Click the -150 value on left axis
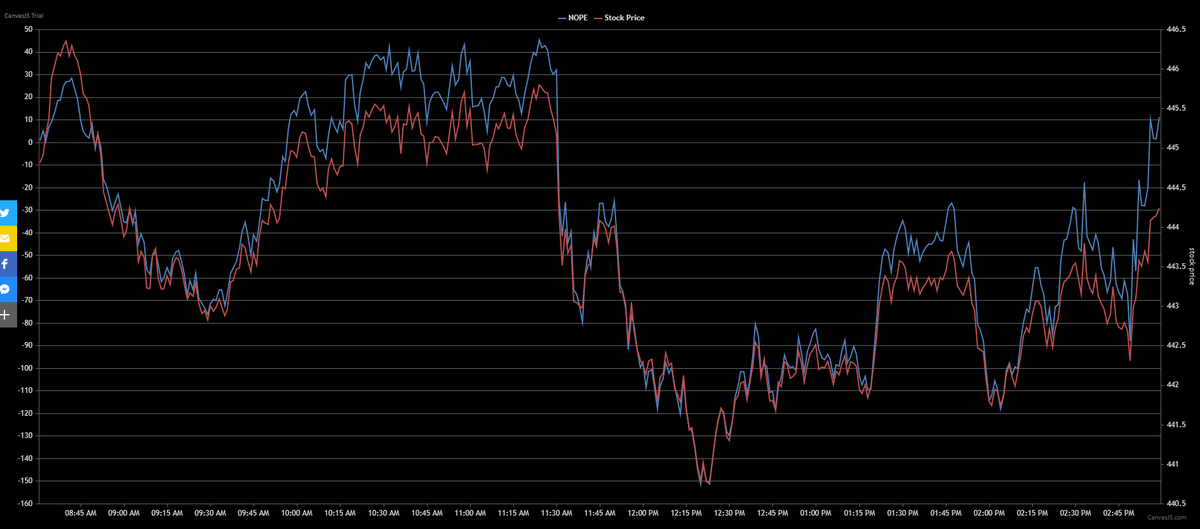Viewport: 1200px width, 529px height. point(24,481)
